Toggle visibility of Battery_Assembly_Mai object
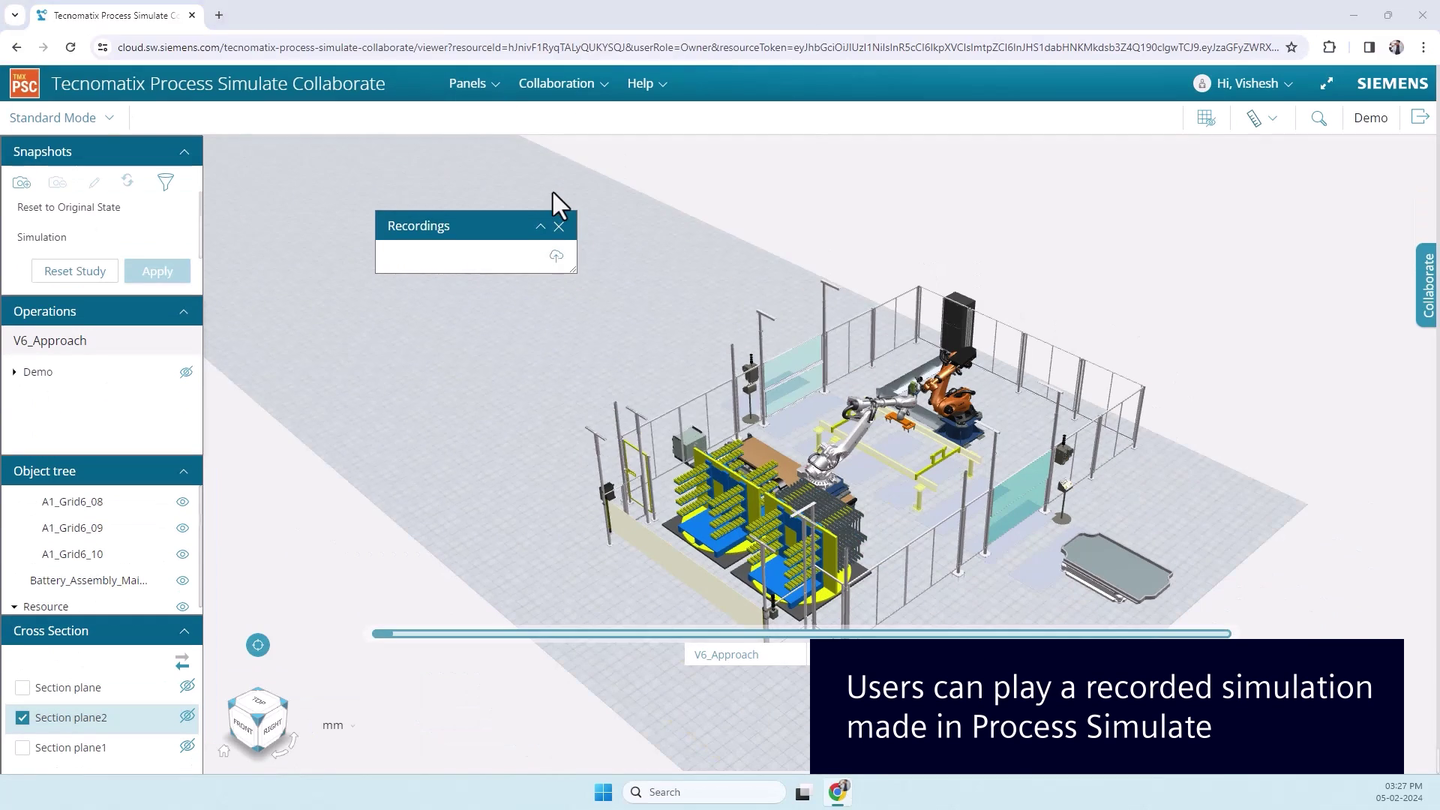 point(181,580)
